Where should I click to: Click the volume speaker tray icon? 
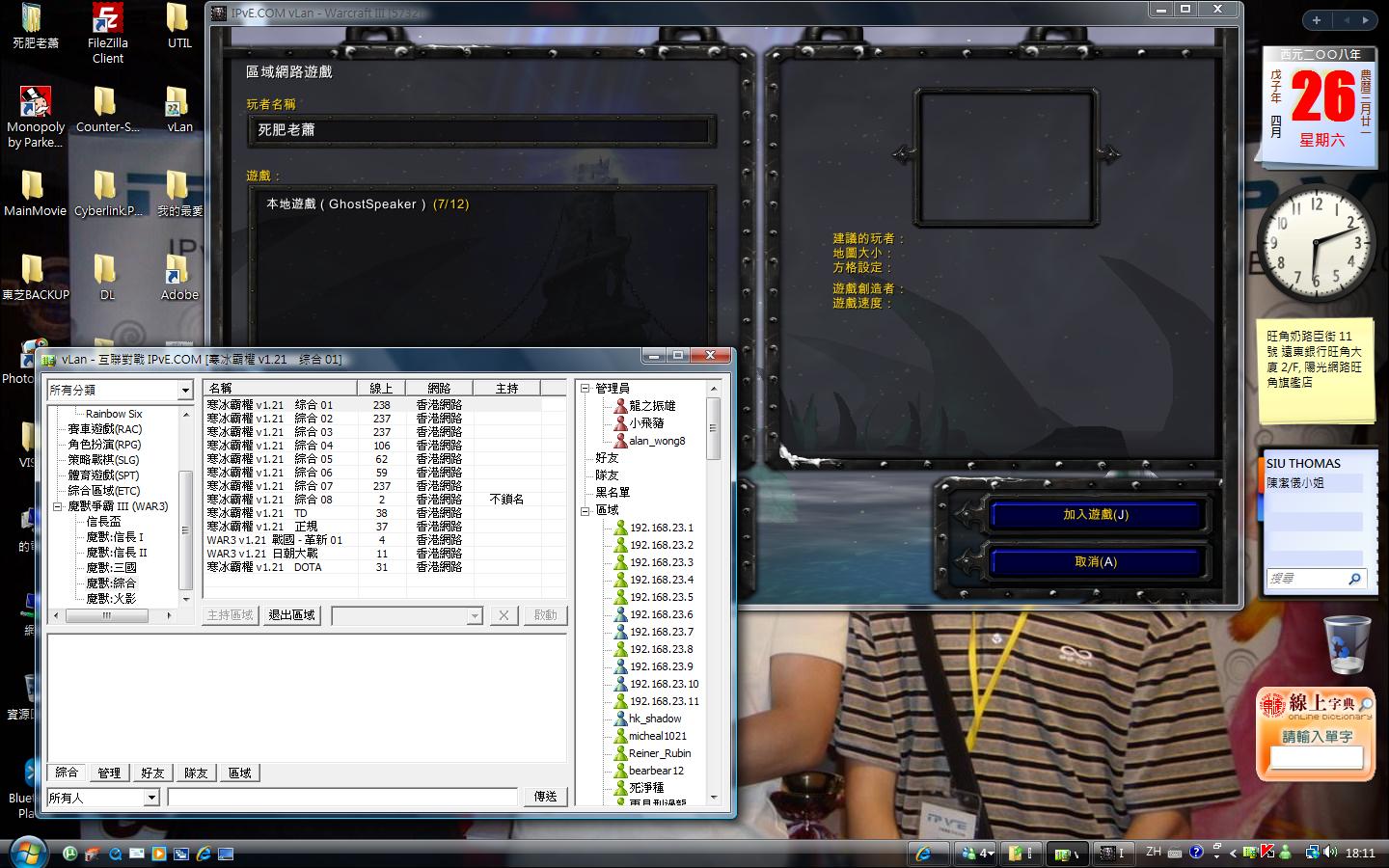[x=1331, y=853]
